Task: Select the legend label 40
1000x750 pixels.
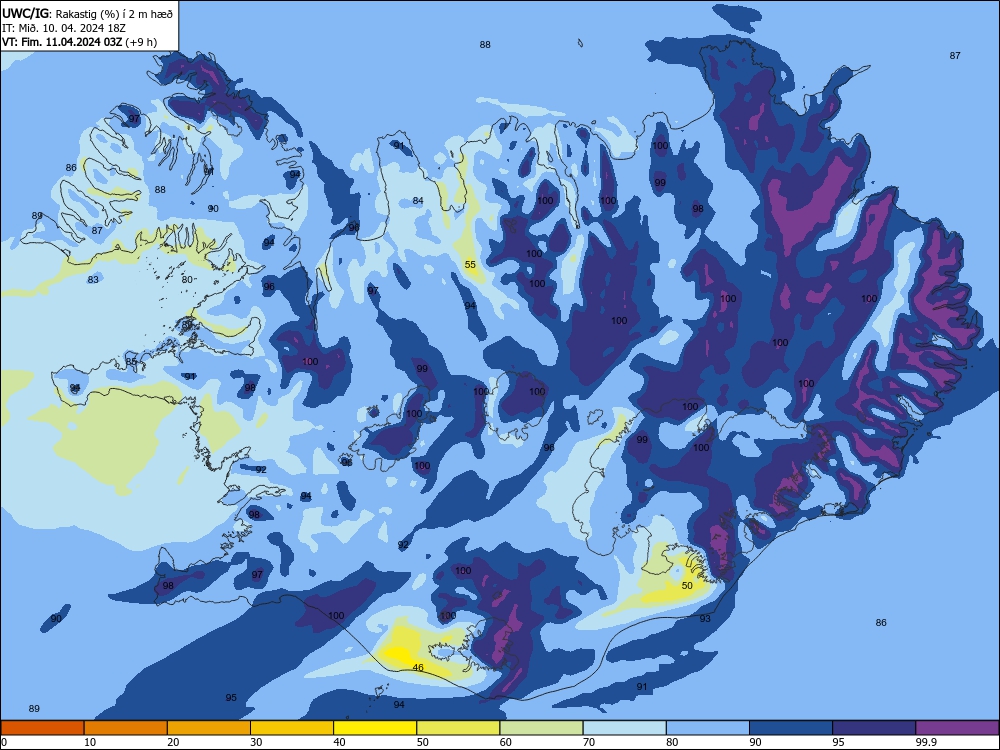Action: pyautogui.click(x=339, y=742)
